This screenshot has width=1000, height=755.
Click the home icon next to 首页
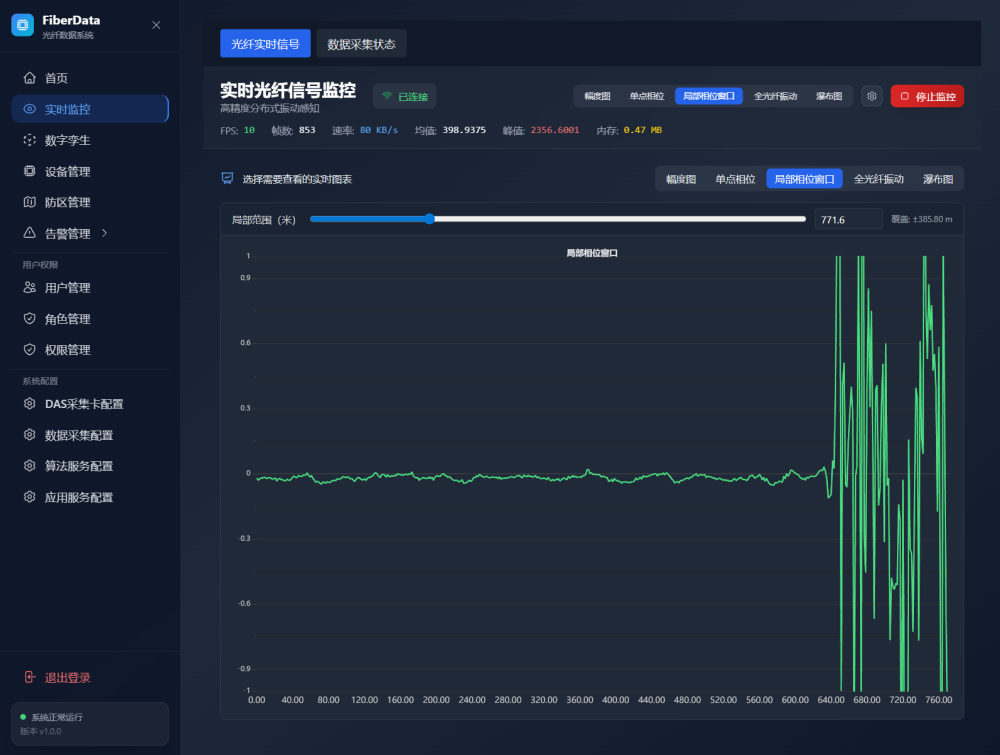(x=30, y=78)
